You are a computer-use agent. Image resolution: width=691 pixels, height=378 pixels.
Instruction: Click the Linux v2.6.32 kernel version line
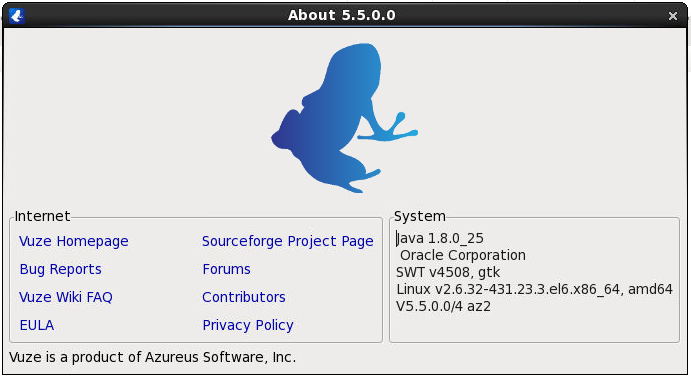pos(534,289)
